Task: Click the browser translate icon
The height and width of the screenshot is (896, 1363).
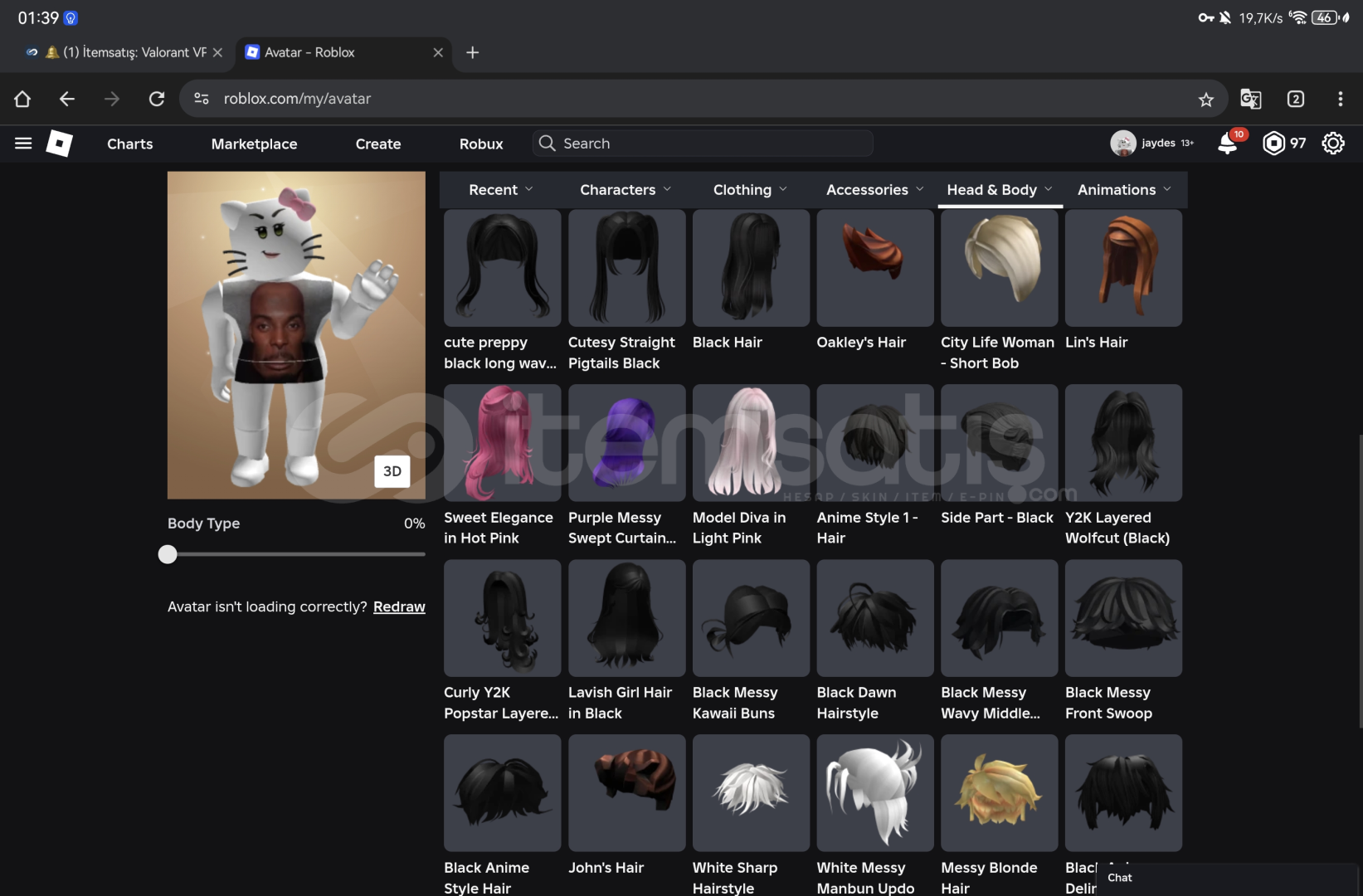Action: (1250, 100)
